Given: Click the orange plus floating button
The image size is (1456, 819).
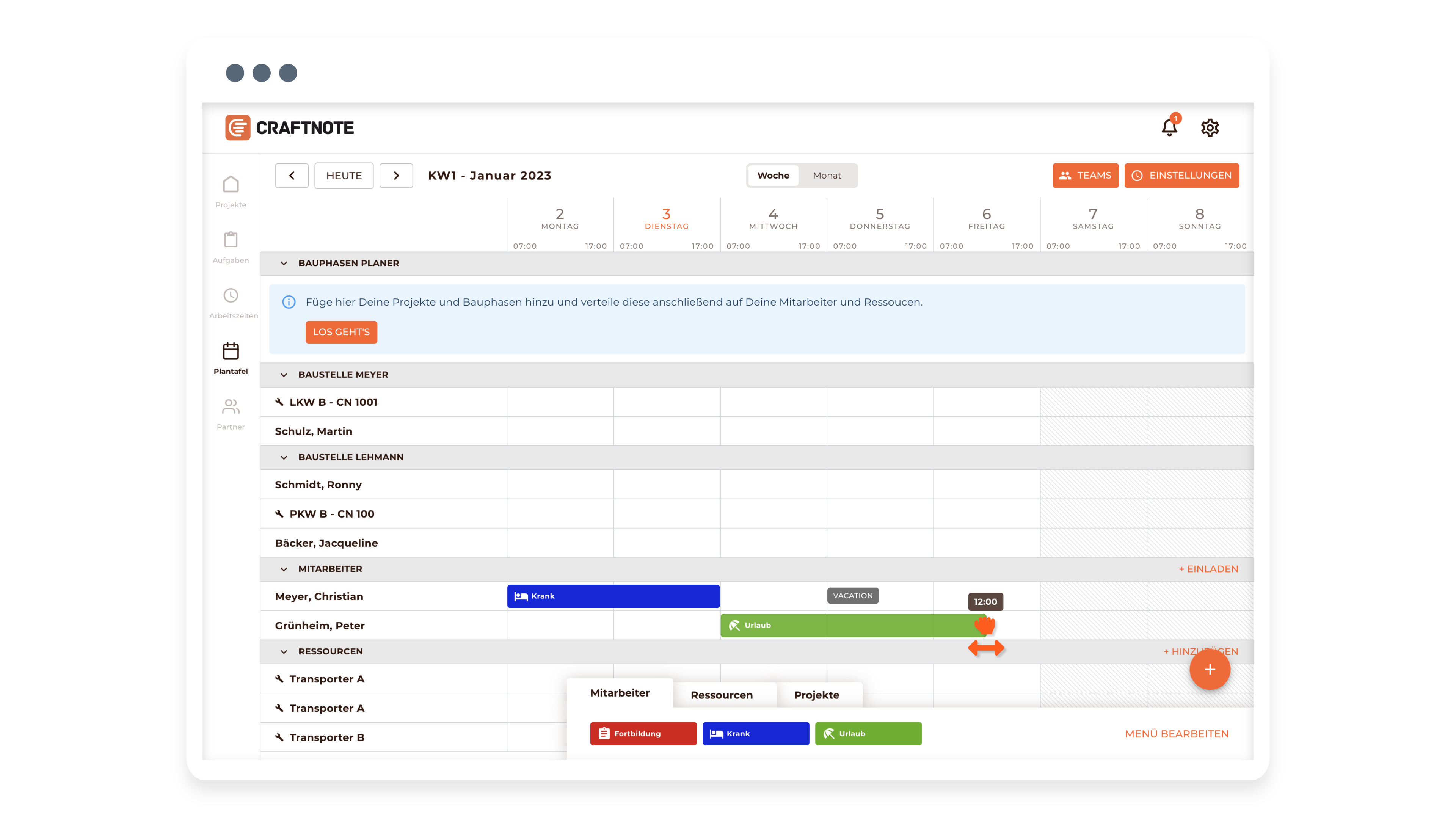Looking at the screenshot, I should click(x=1210, y=669).
